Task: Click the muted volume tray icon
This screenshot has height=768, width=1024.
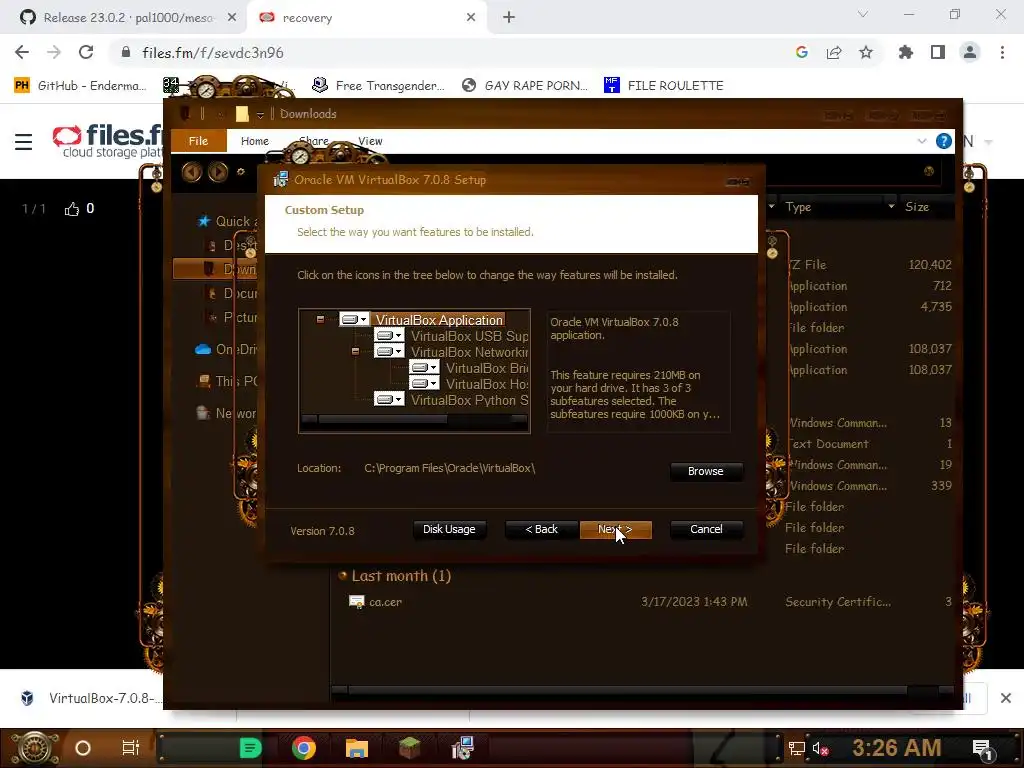Action: [x=821, y=748]
